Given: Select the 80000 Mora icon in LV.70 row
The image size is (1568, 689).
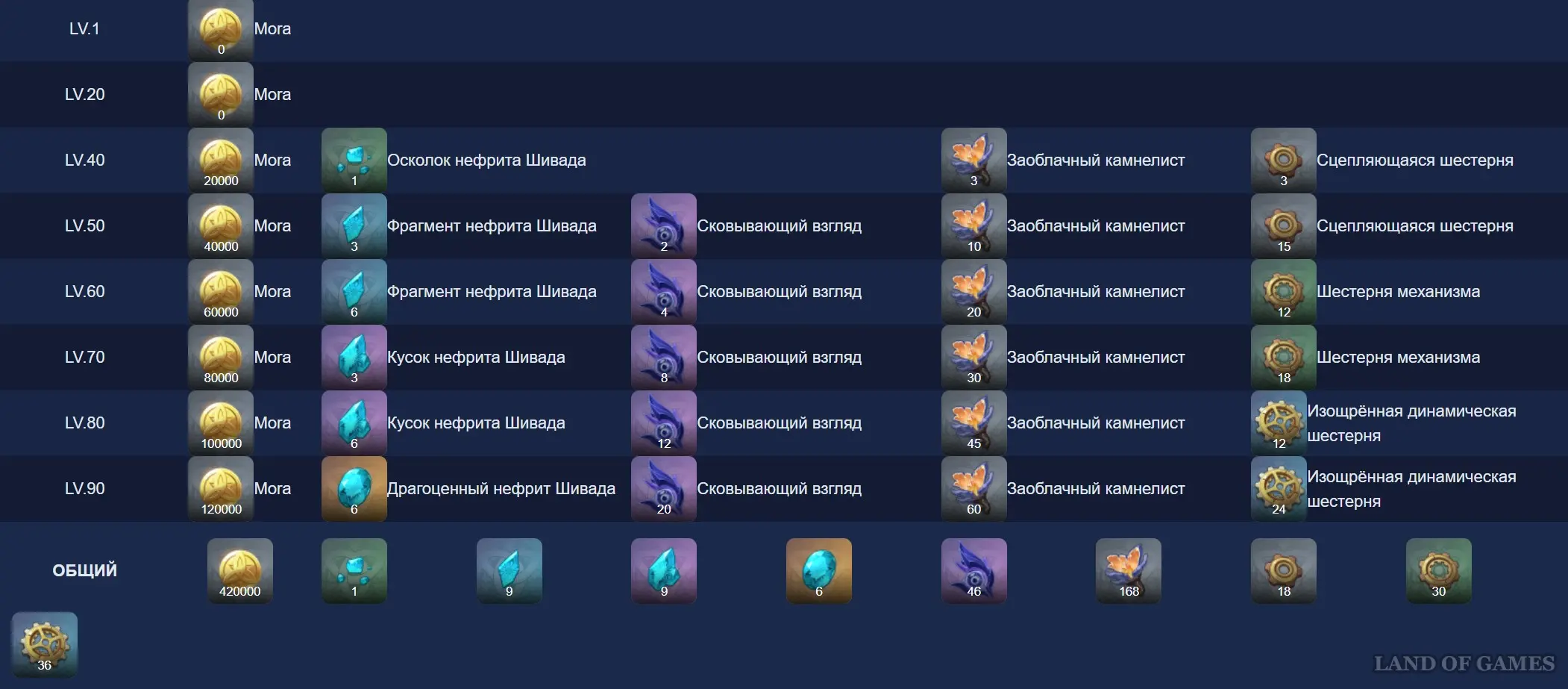Looking at the screenshot, I should click(221, 357).
